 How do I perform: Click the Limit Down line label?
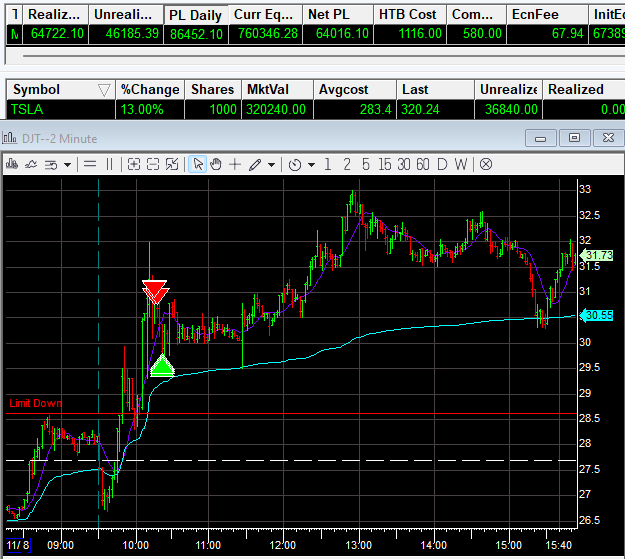[36, 403]
